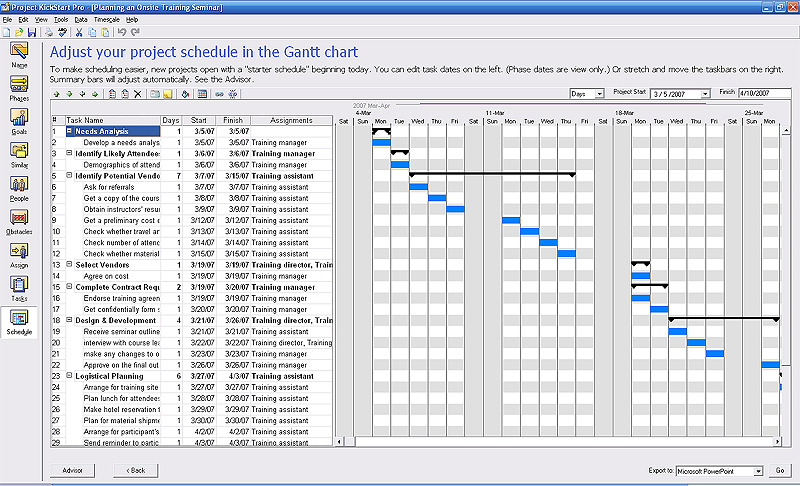Collapse the Design & Development phase

coord(70,320)
